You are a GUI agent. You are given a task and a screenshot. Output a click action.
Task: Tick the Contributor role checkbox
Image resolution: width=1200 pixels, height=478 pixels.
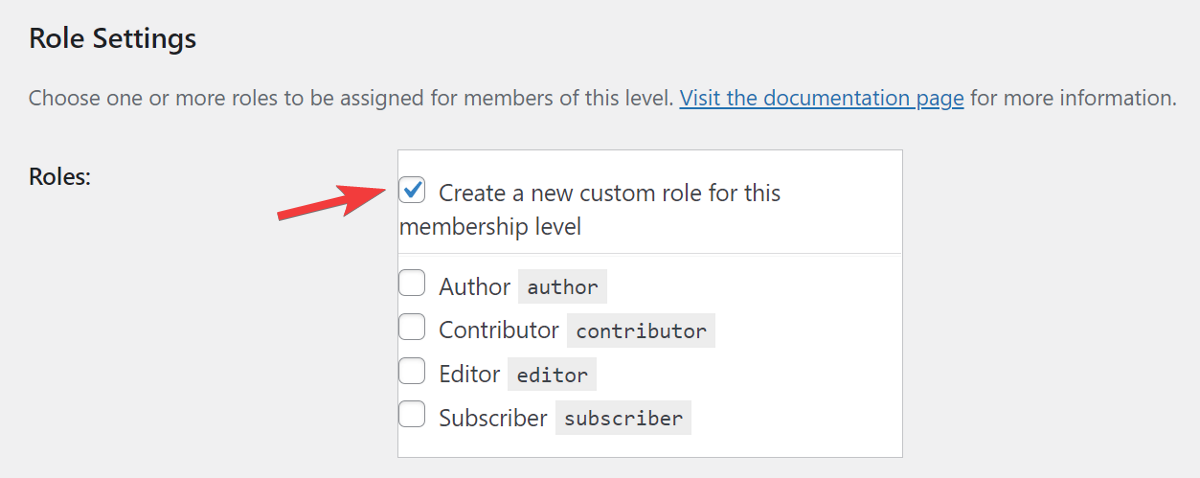click(x=412, y=328)
